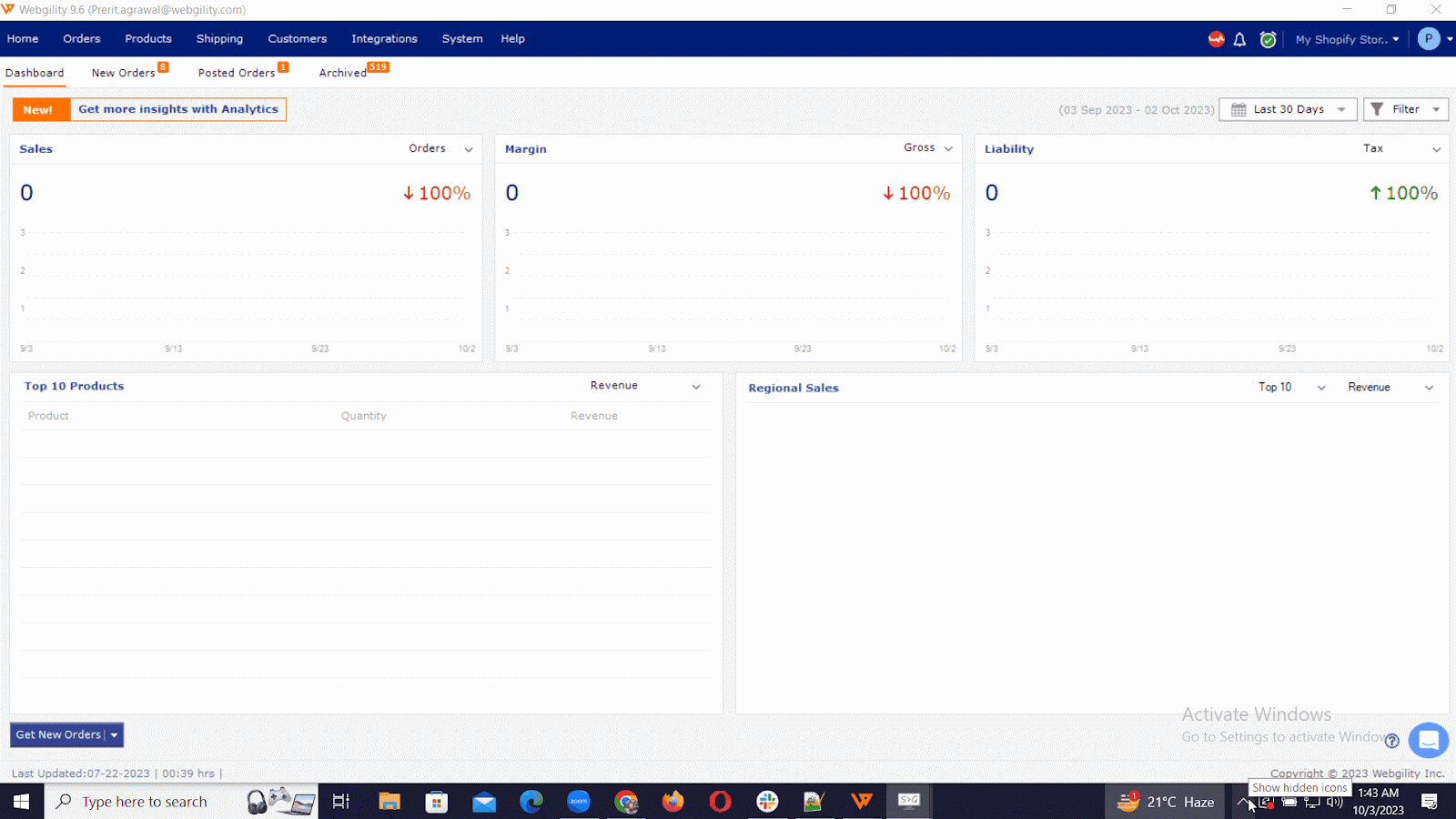The image size is (1456, 819).
Task: Click the network tray icon
Action: pos(1312,802)
